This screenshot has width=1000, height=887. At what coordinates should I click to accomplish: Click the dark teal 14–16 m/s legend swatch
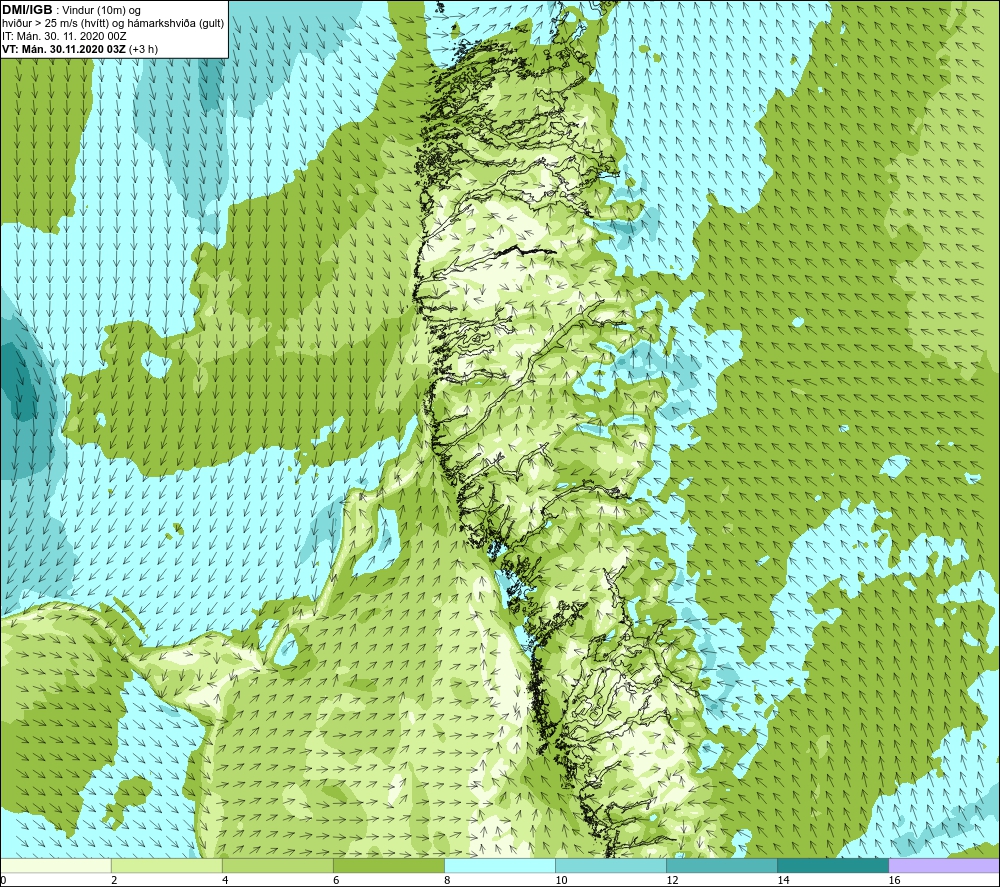[x=833, y=865]
